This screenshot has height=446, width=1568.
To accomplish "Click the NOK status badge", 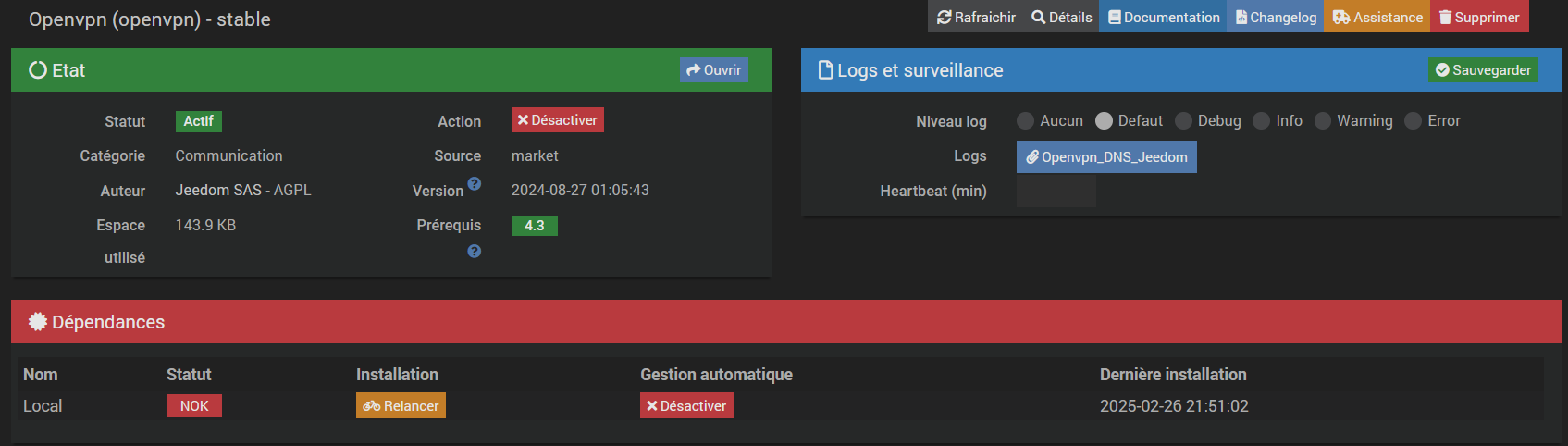I will tap(194, 405).
